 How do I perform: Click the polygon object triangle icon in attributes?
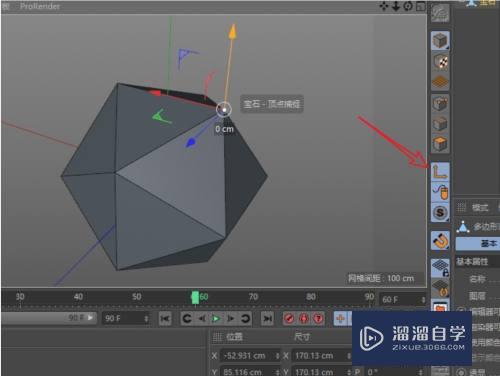click(x=463, y=227)
